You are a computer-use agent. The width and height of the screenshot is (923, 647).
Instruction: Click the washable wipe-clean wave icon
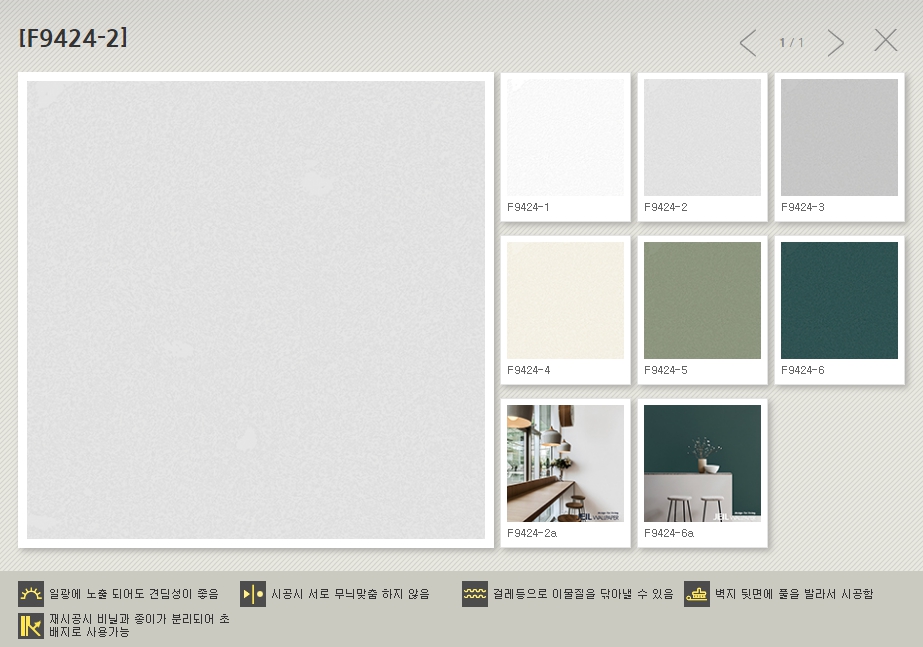(475, 594)
